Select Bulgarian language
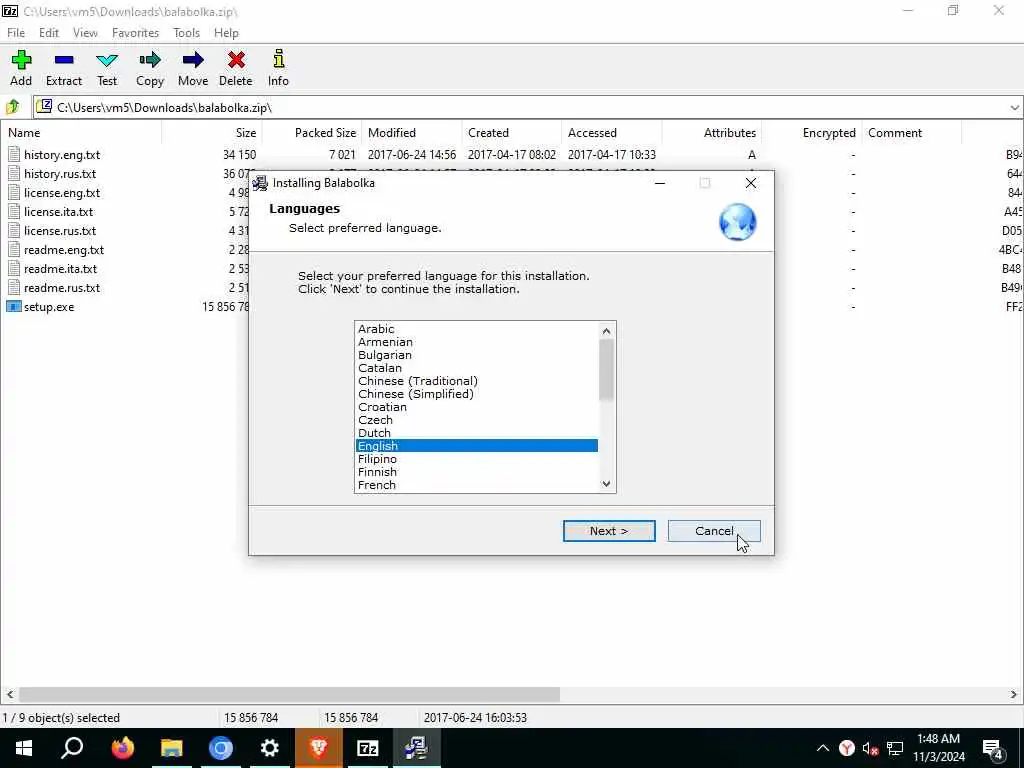This screenshot has width=1024, height=768. [477, 355]
